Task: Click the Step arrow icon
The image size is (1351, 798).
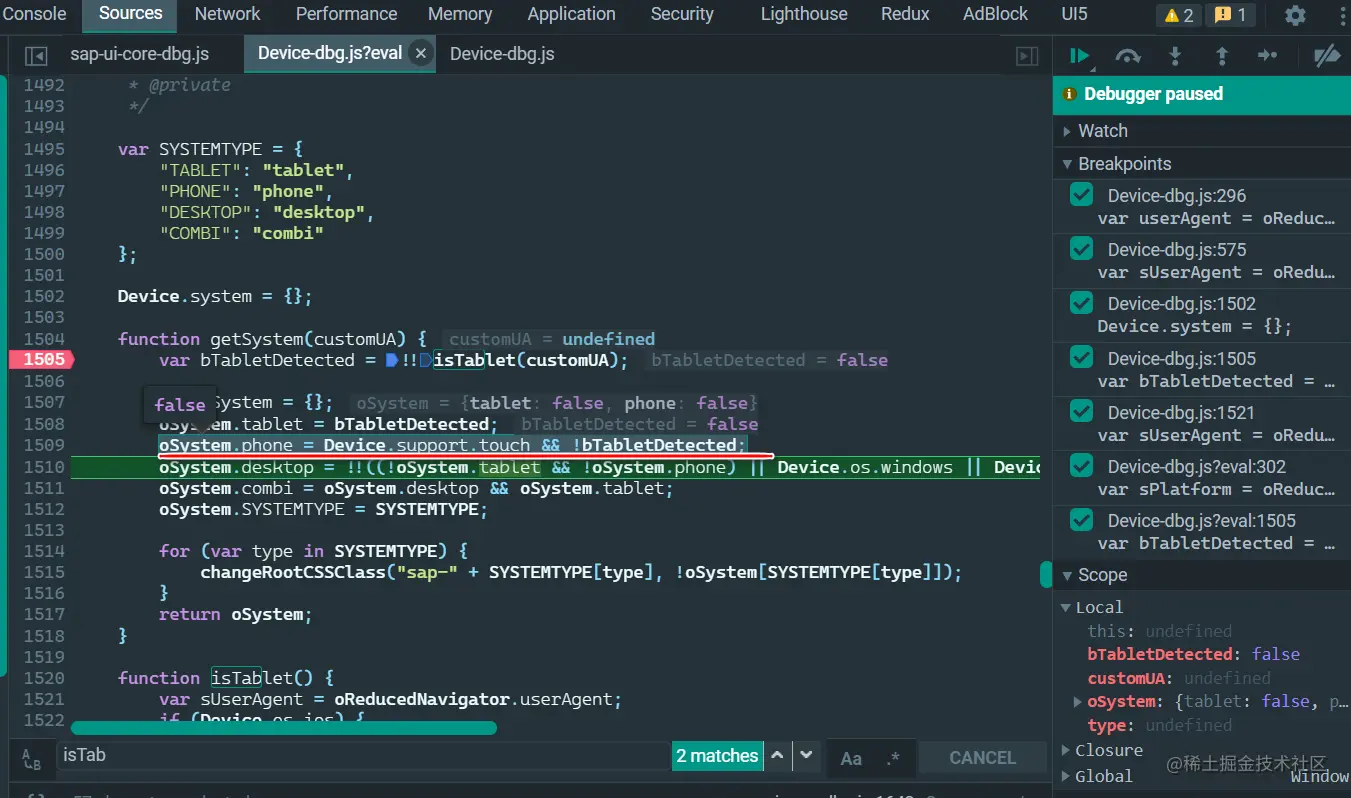Action: point(1268,56)
